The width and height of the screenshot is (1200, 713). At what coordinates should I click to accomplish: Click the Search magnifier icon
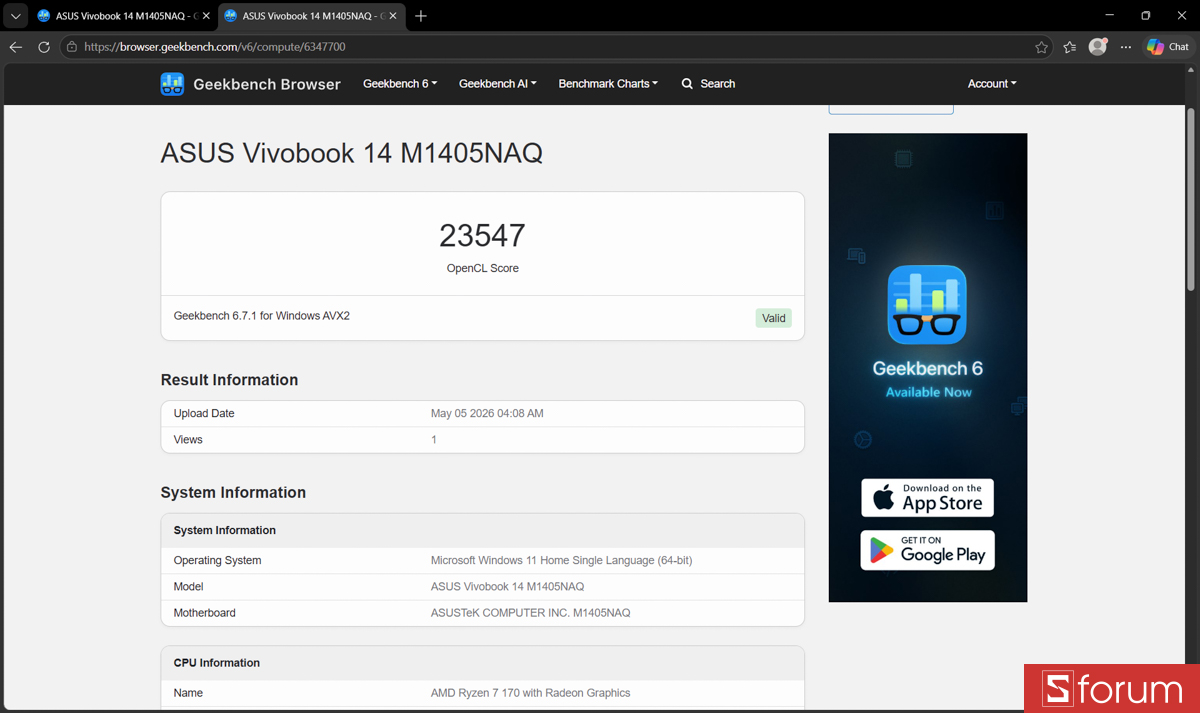click(687, 84)
